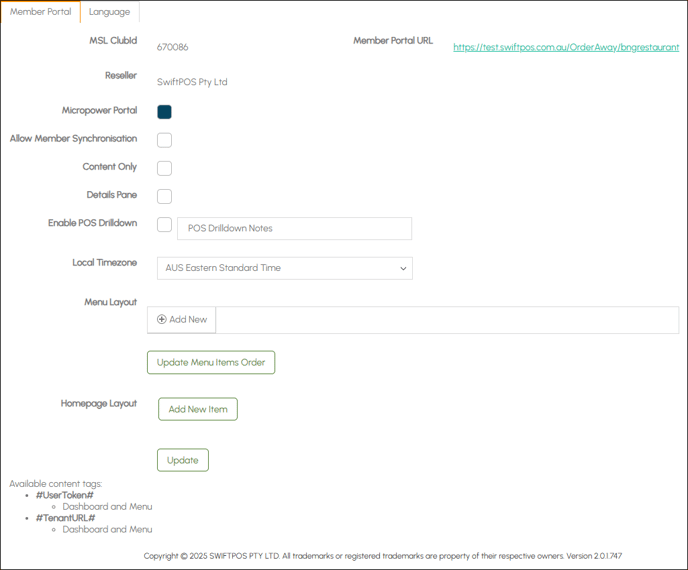Toggle the Details Pane checkbox

pyautogui.click(x=165, y=196)
